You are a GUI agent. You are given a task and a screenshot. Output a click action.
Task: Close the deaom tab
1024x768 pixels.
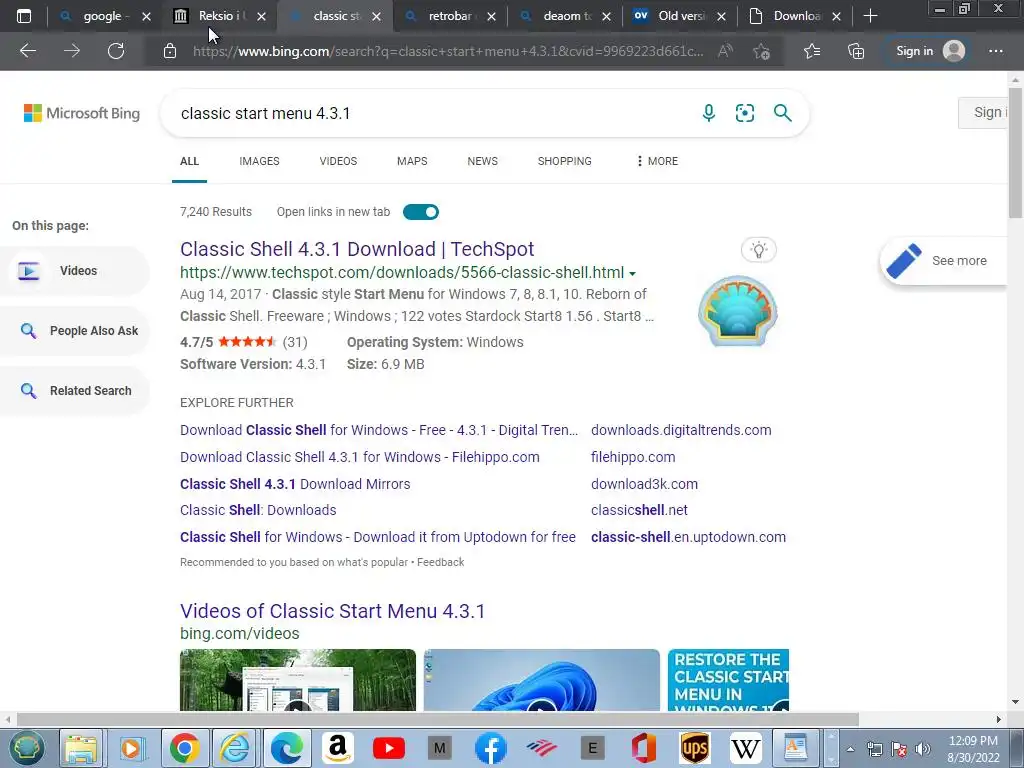pos(606,17)
